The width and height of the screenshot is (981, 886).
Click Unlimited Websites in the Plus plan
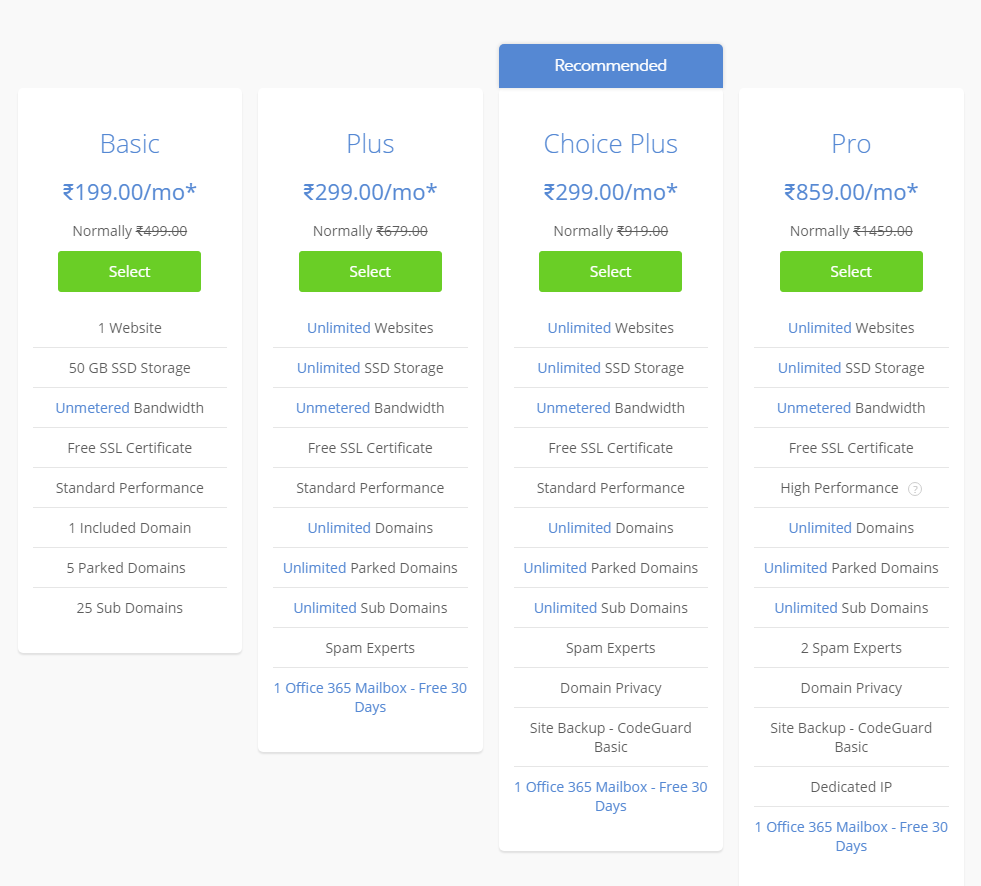pos(370,328)
